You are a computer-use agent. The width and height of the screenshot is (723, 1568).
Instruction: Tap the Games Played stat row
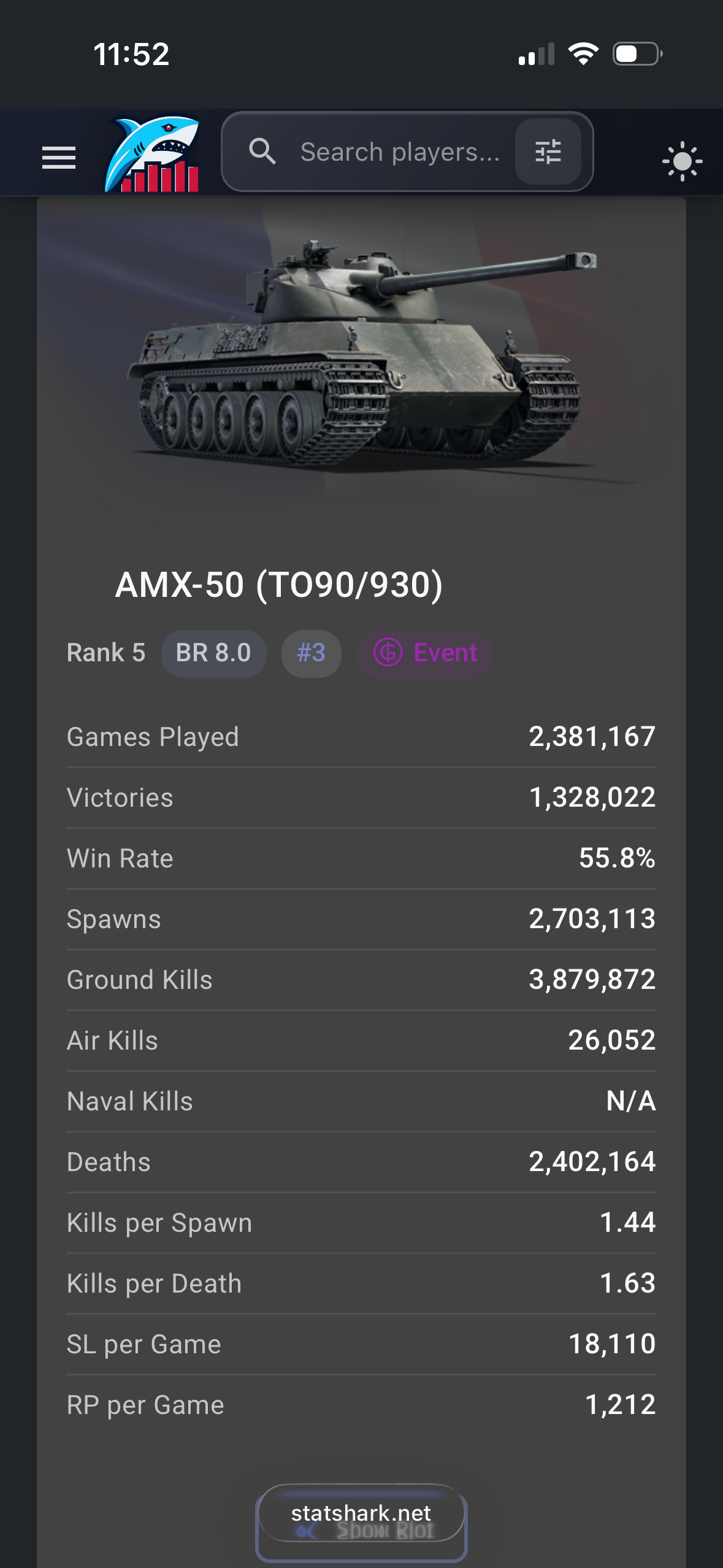point(361,737)
